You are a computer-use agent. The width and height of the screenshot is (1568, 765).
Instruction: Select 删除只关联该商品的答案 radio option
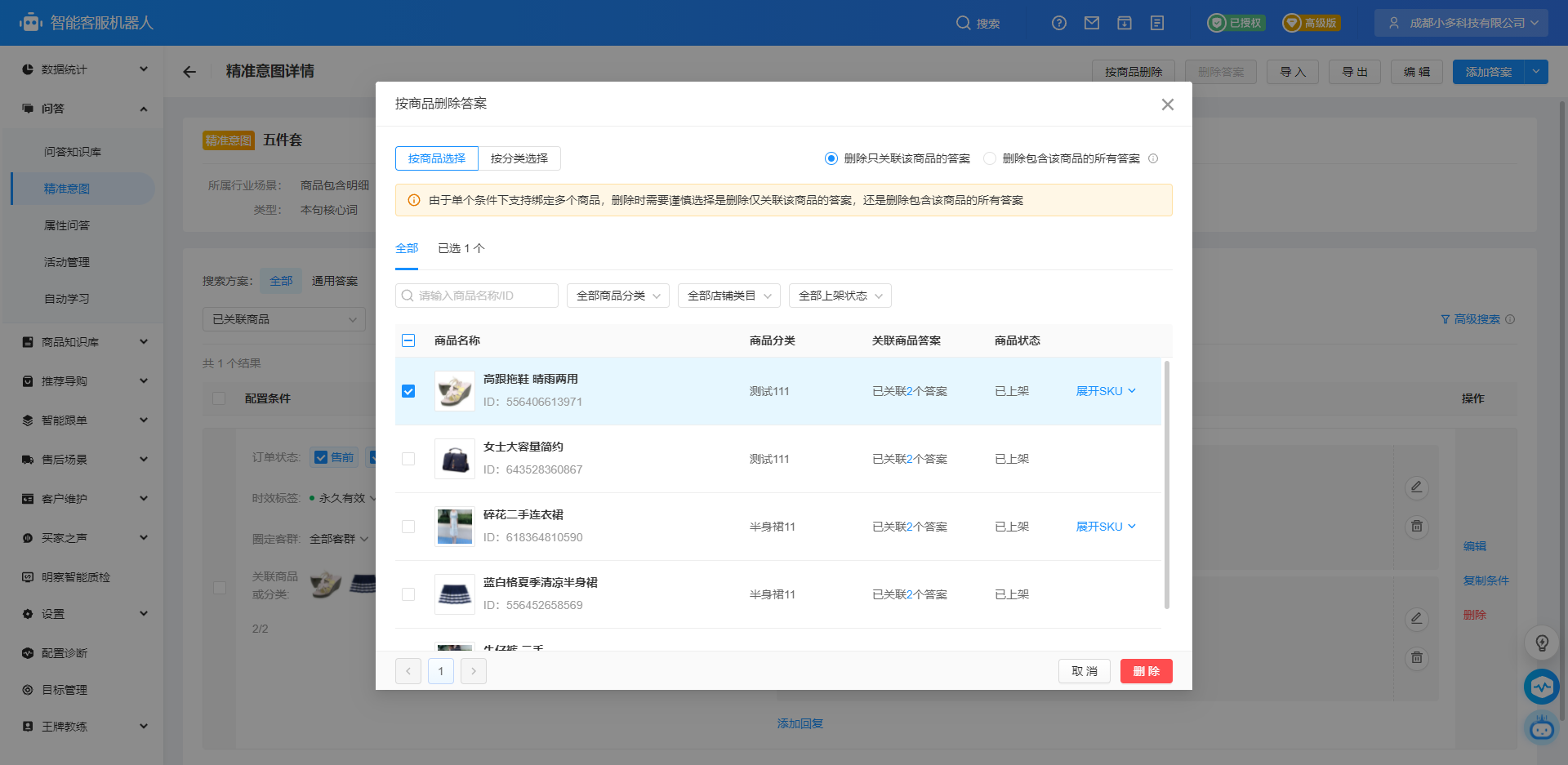[x=831, y=158]
